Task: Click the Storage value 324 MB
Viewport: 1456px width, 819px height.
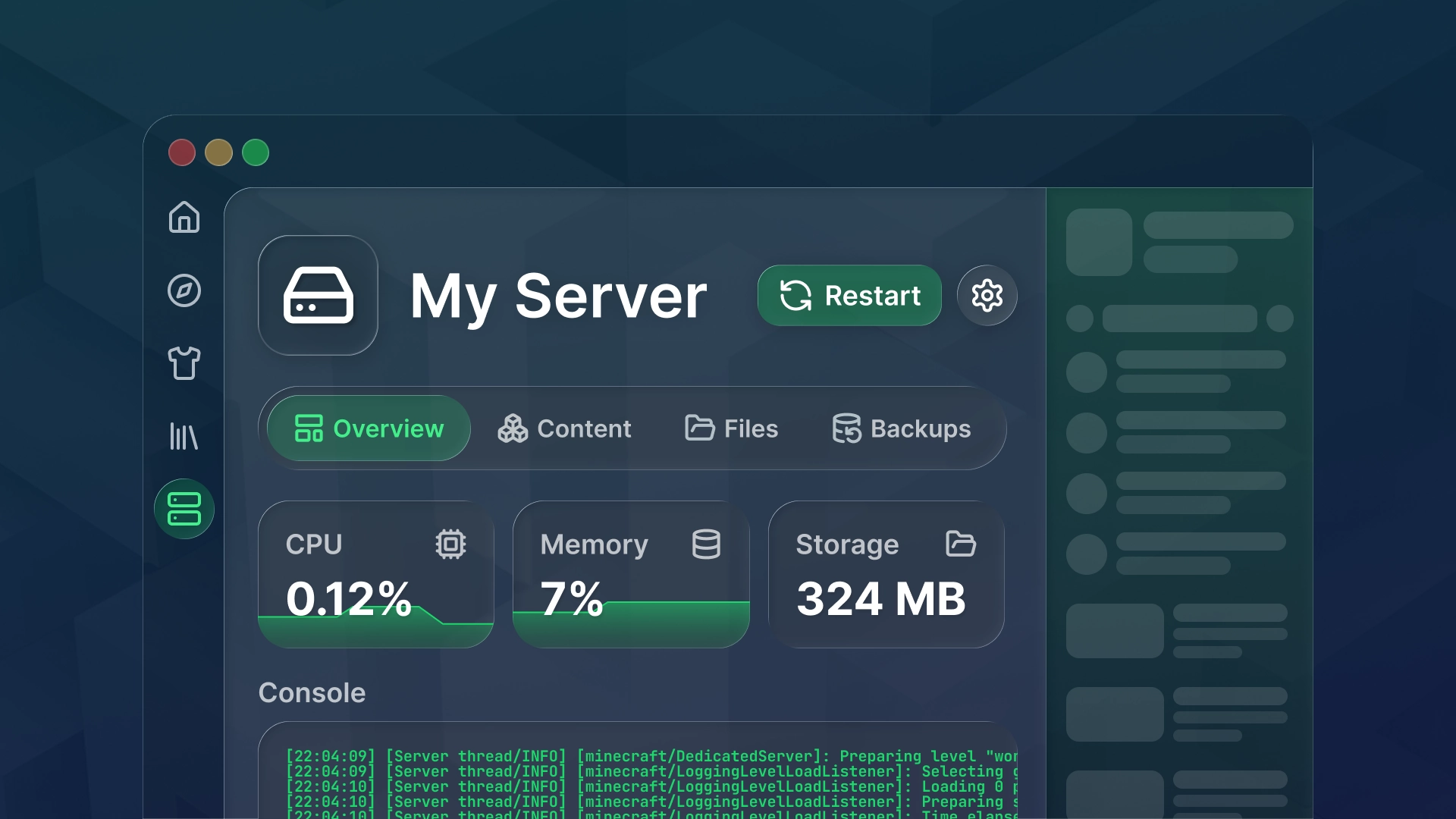Action: click(881, 598)
